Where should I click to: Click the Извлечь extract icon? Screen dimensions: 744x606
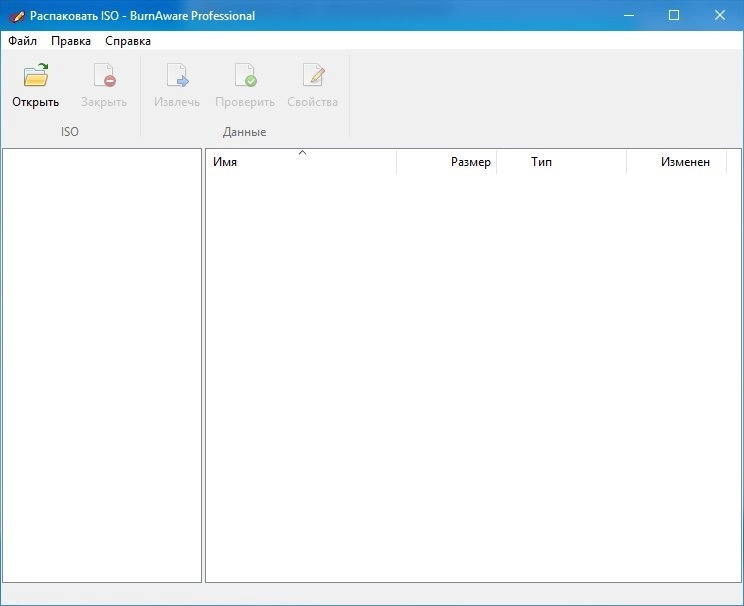(177, 75)
